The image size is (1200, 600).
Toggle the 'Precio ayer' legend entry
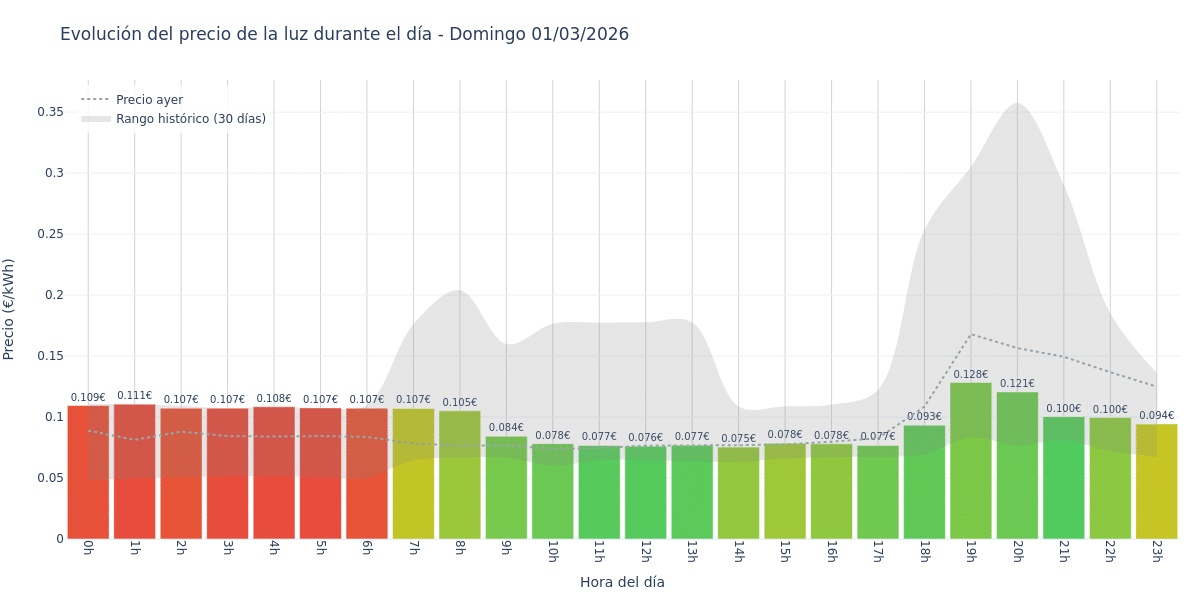[149, 100]
